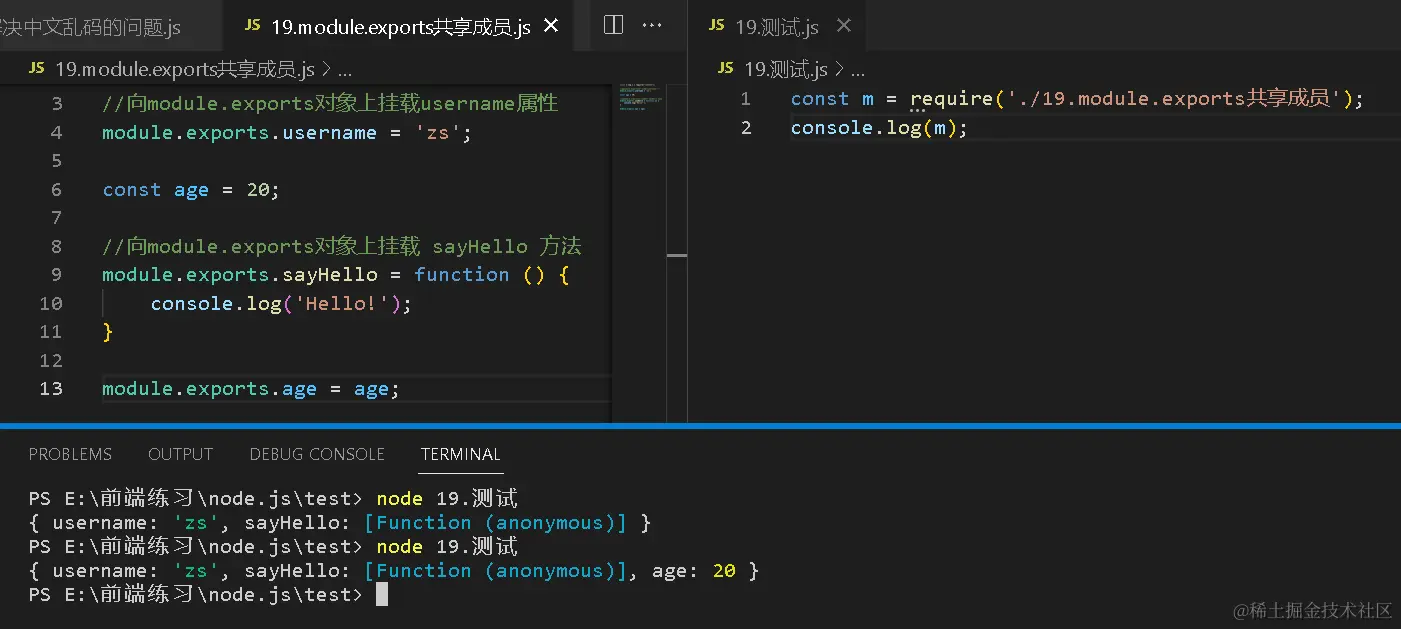Close the 19.module.exports共享成员.js tab
The height and width of the screenshot is (629, 1401).
(551, 27)
